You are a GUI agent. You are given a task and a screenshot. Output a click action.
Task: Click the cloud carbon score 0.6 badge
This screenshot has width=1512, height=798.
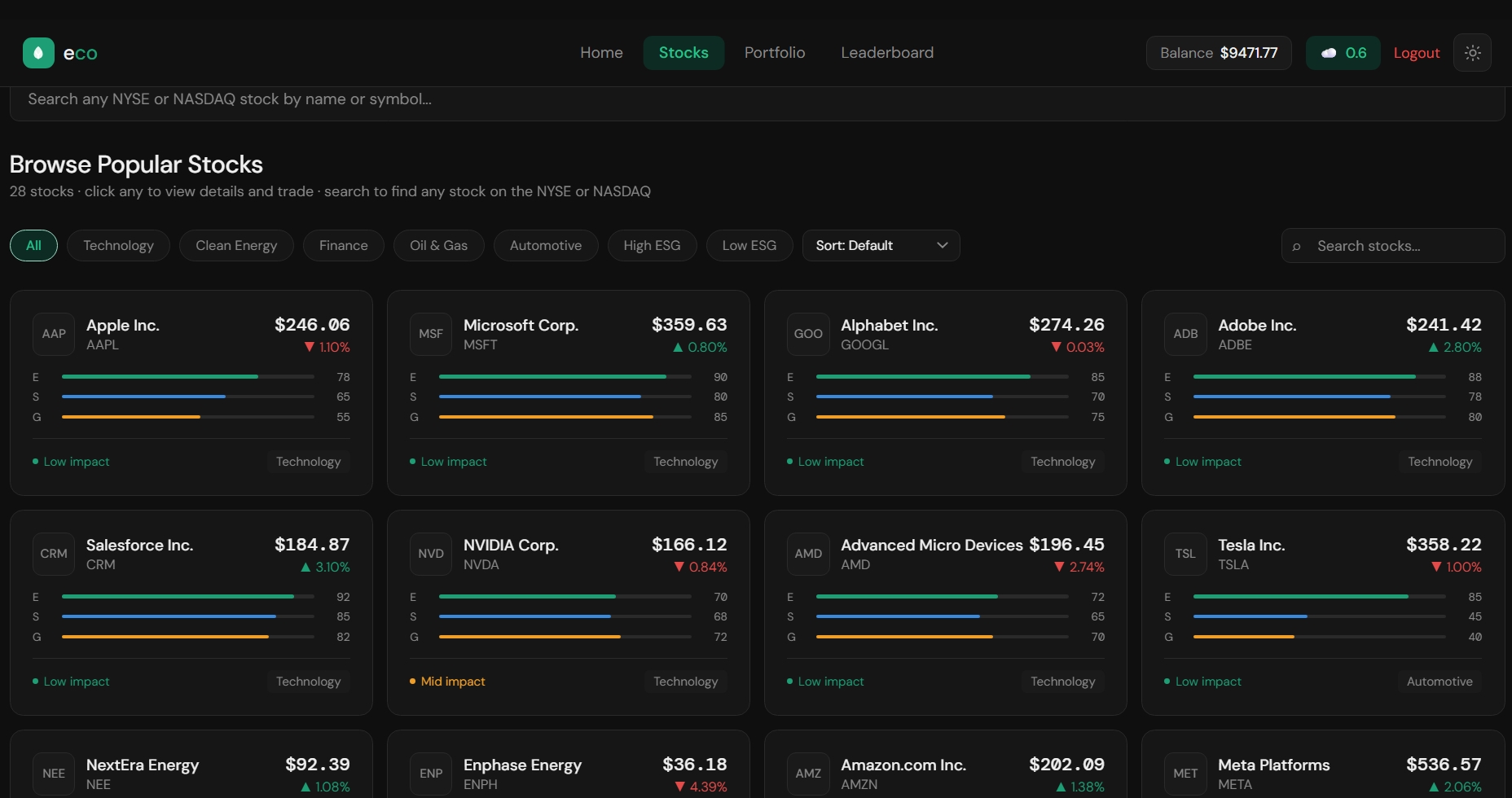pos(1343,53)
